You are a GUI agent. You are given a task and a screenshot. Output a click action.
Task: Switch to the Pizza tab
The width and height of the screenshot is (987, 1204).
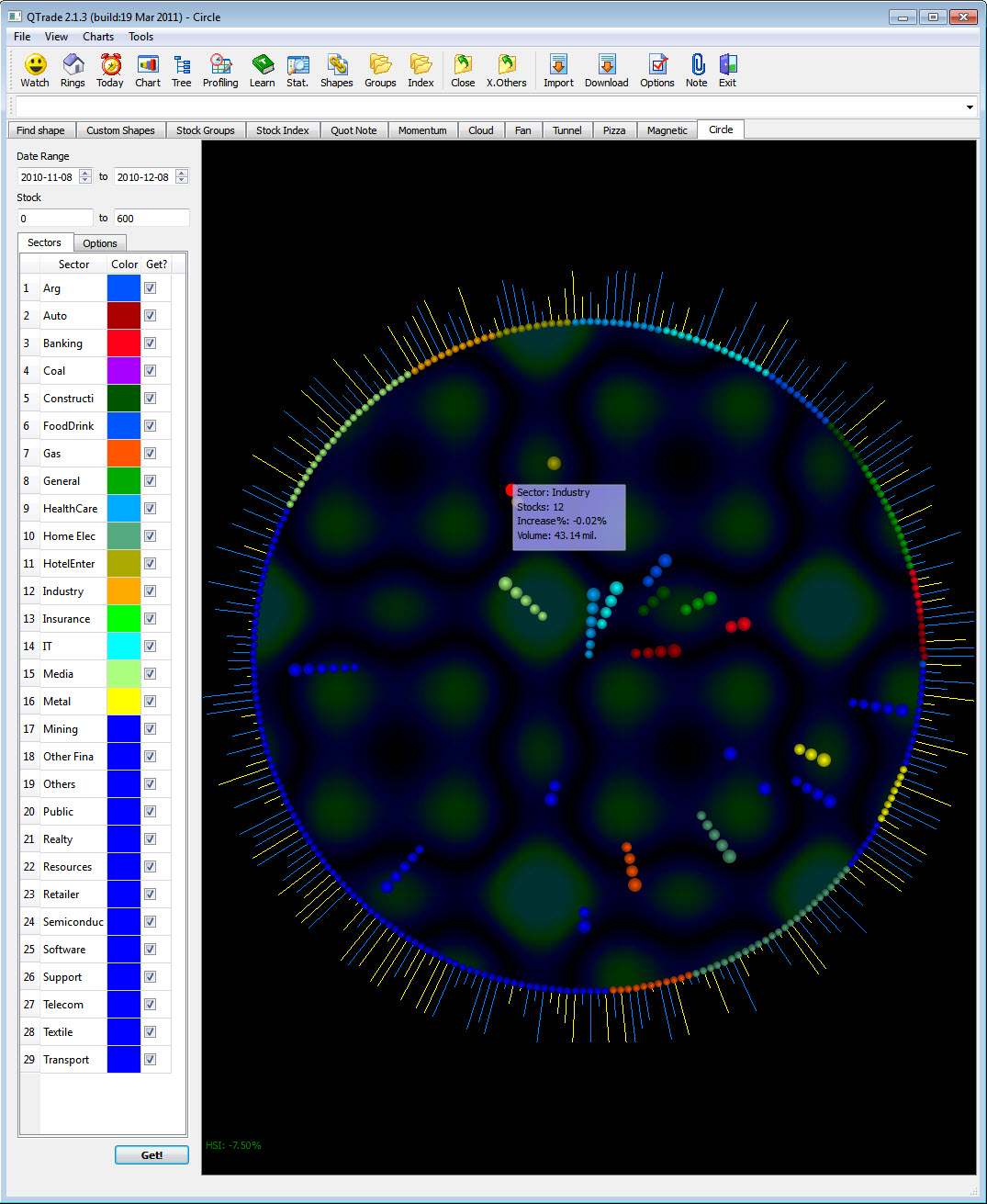[x=614, y=129]
